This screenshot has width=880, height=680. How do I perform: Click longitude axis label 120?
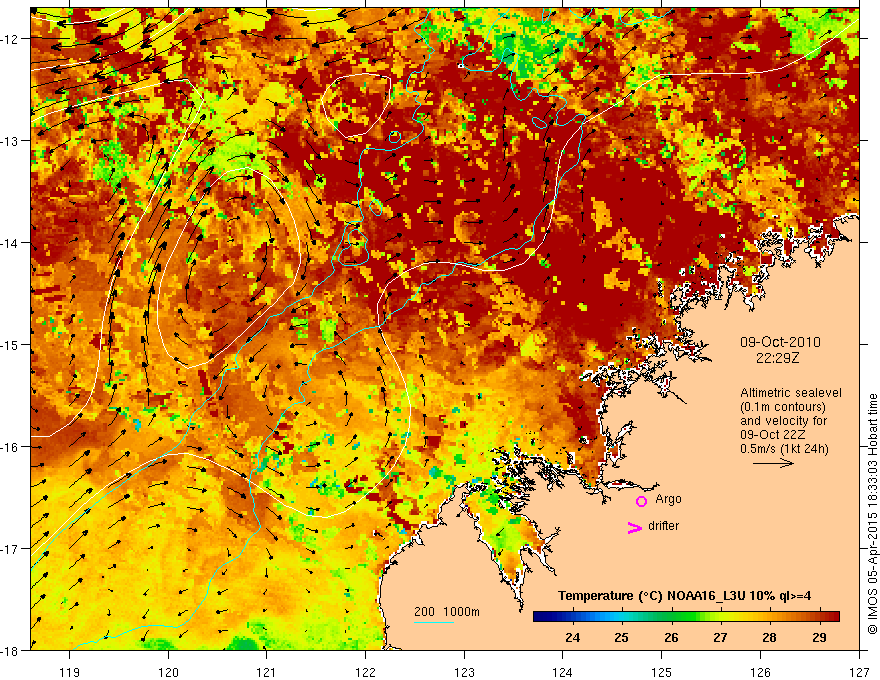[x=168, y=672]
